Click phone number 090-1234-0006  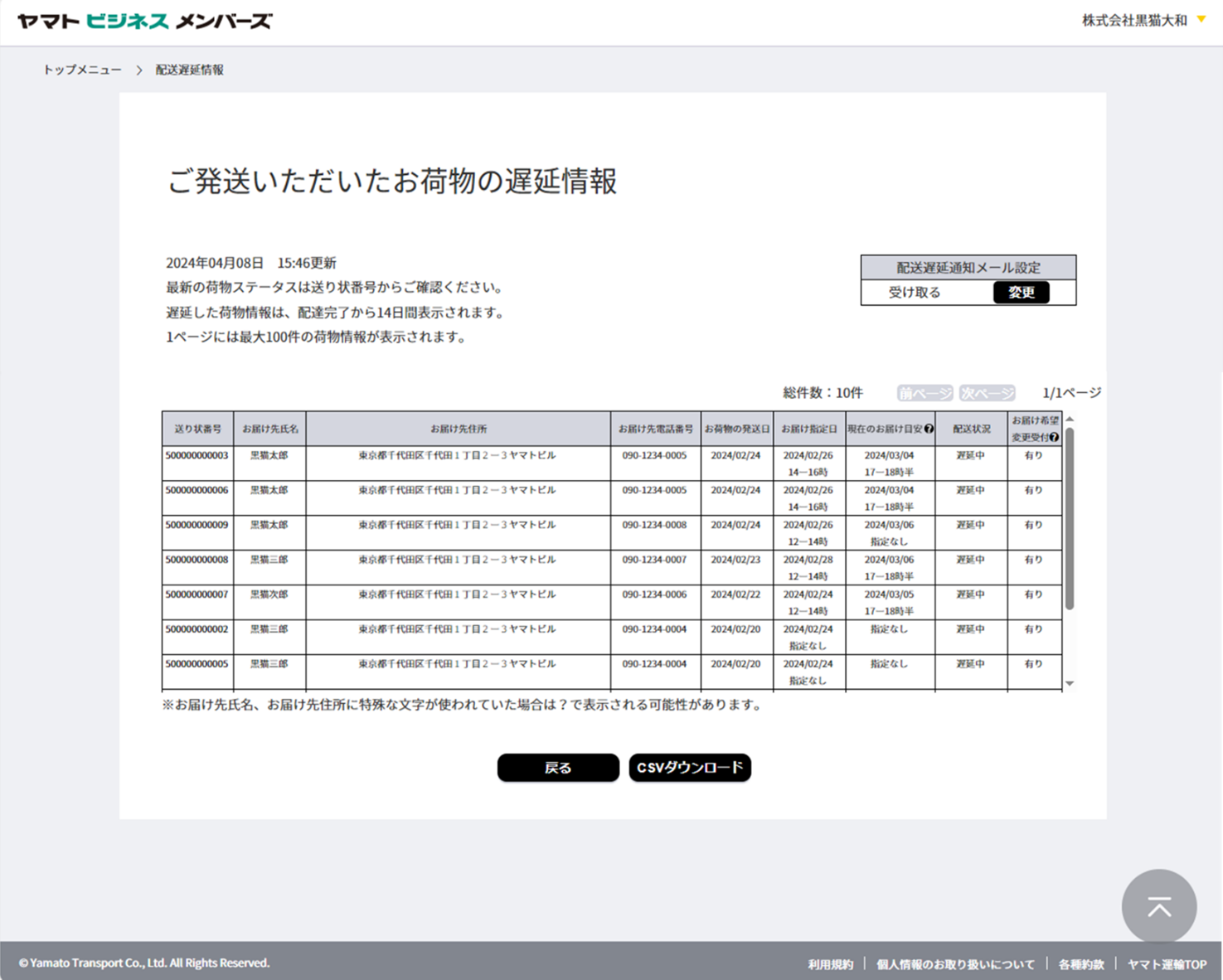pyautogui.click(x=655, y=594)
